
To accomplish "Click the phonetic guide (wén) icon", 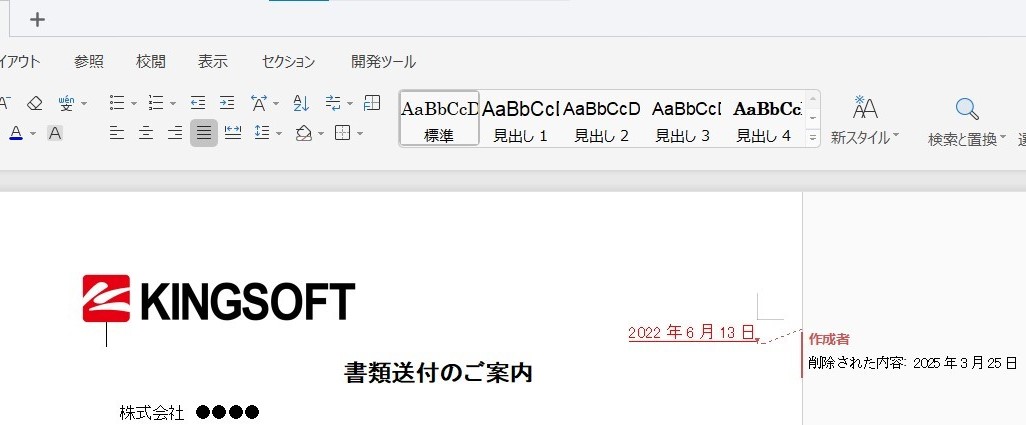I will coord(66,103).
